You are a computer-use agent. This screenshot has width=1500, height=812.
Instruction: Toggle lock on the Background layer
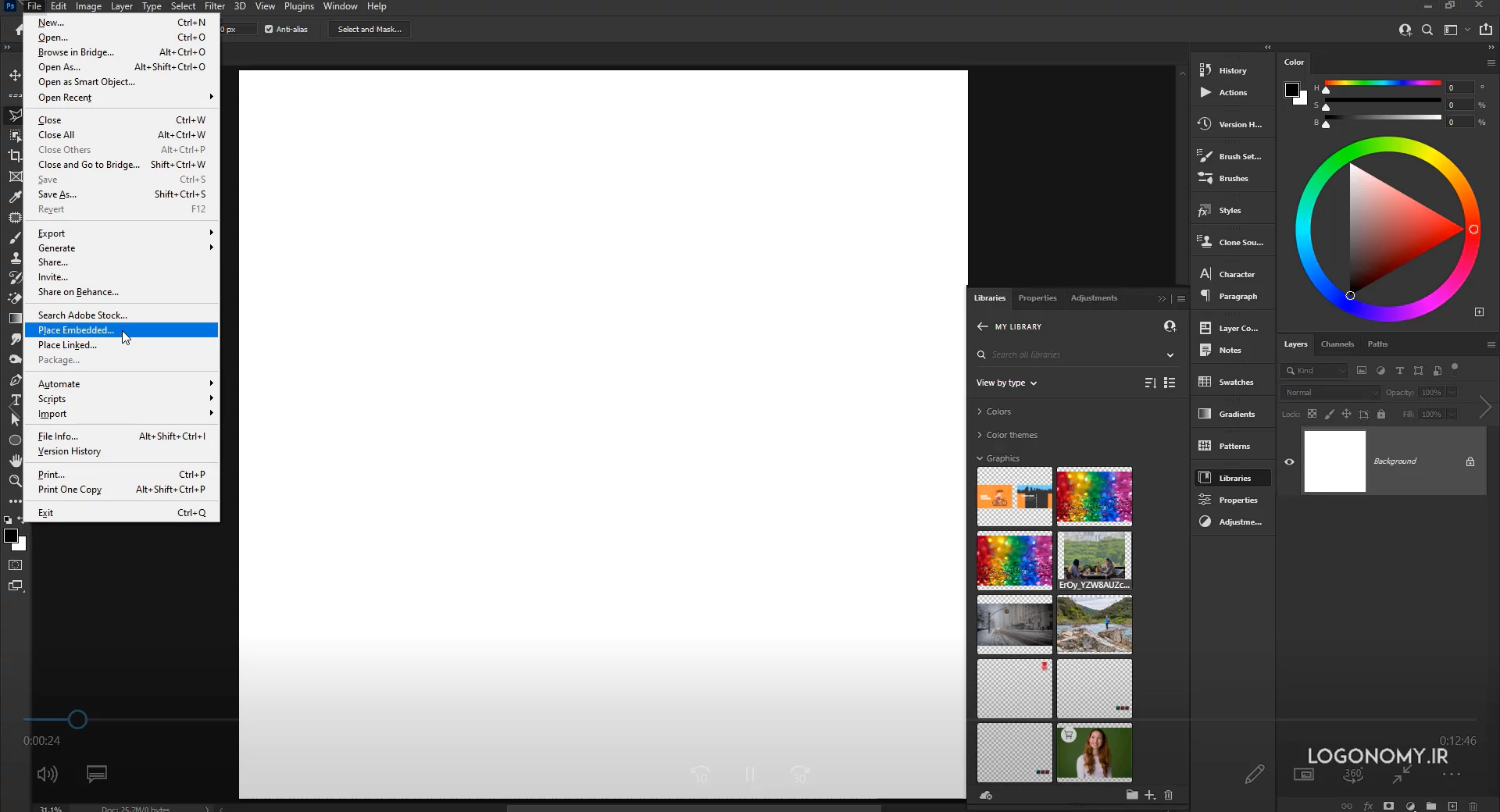tap(1470, 461)
